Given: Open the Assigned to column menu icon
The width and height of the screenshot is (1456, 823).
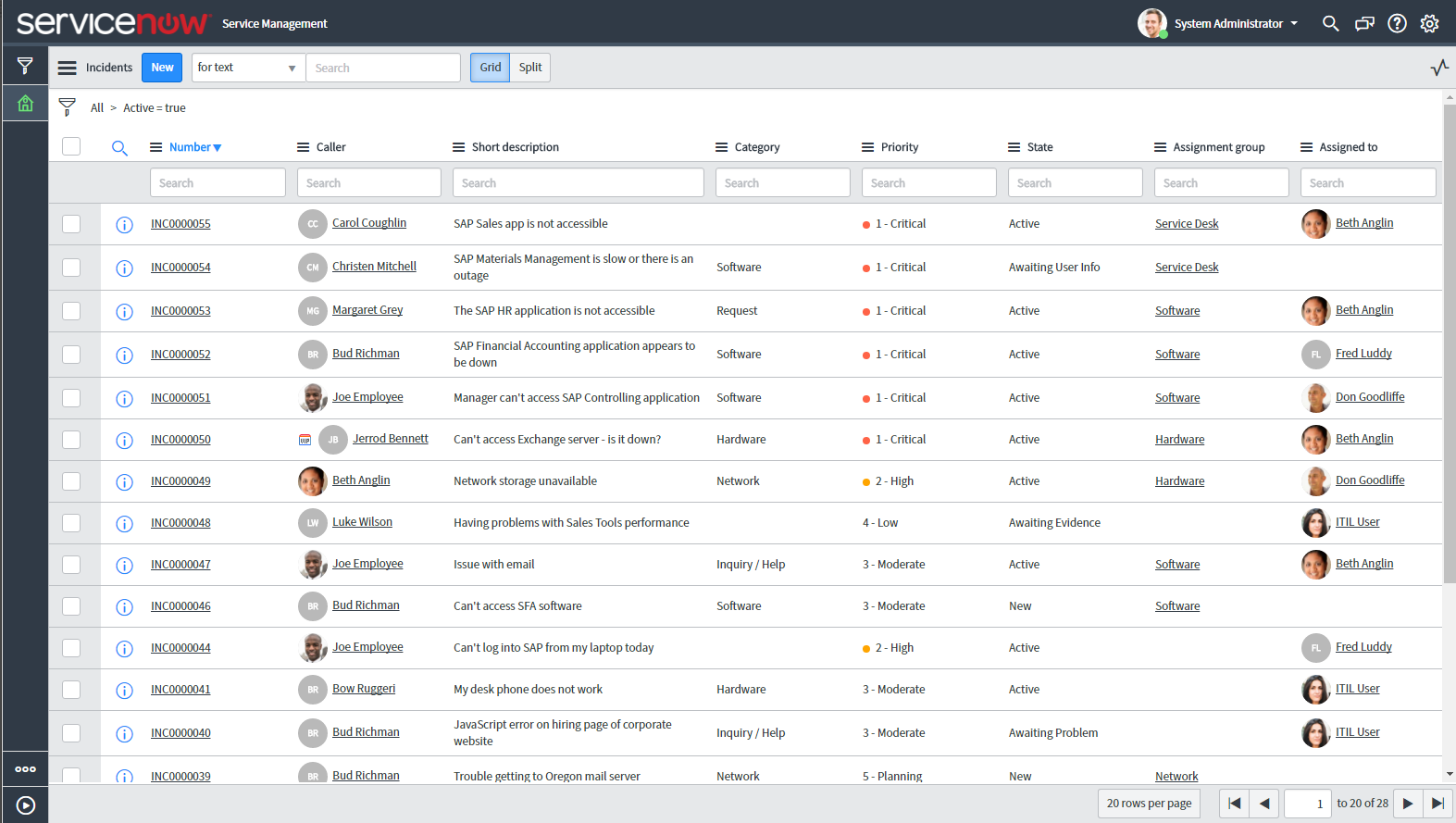Looking at the screenshot, I should pyautogui.click(x=1306, y=147).
